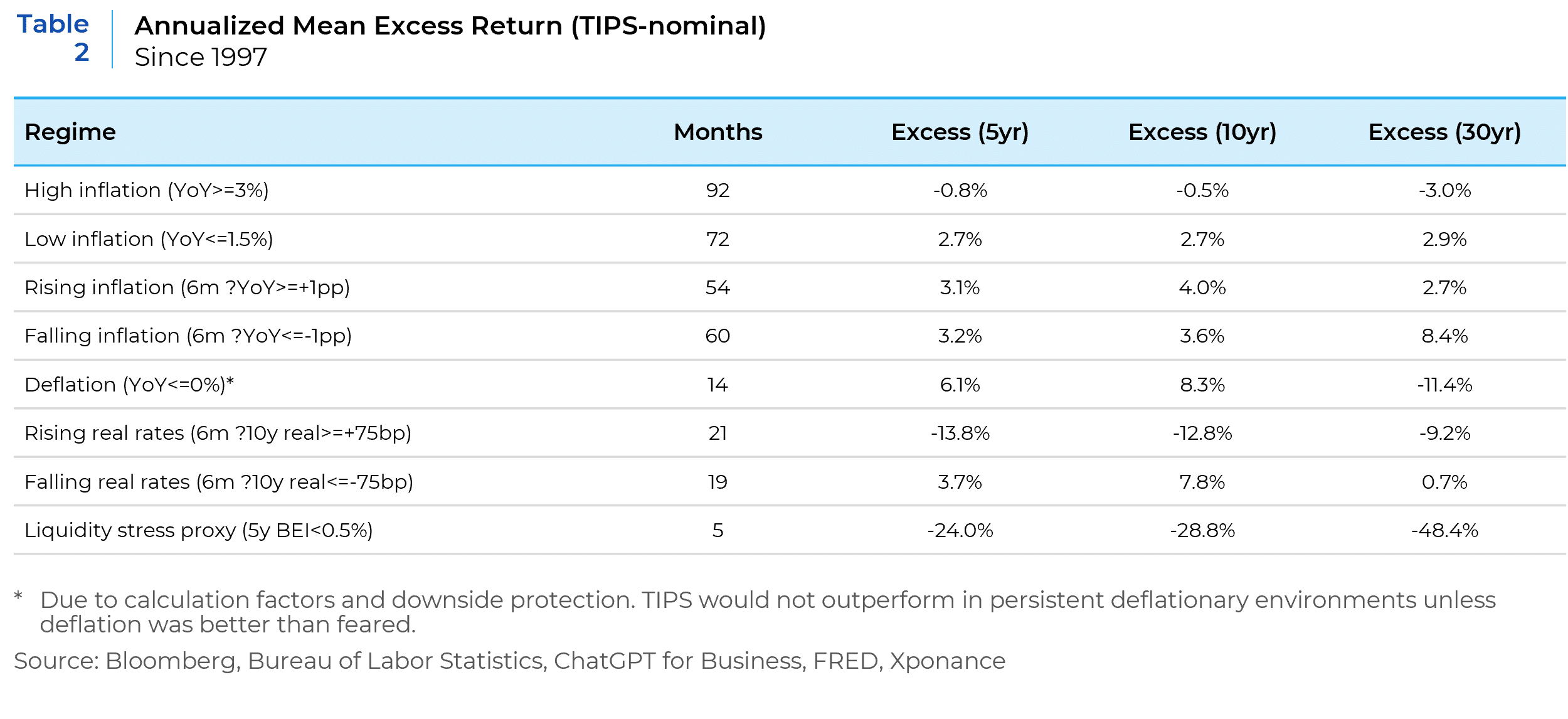Click the Source attribution line

[x=509, y=661]
